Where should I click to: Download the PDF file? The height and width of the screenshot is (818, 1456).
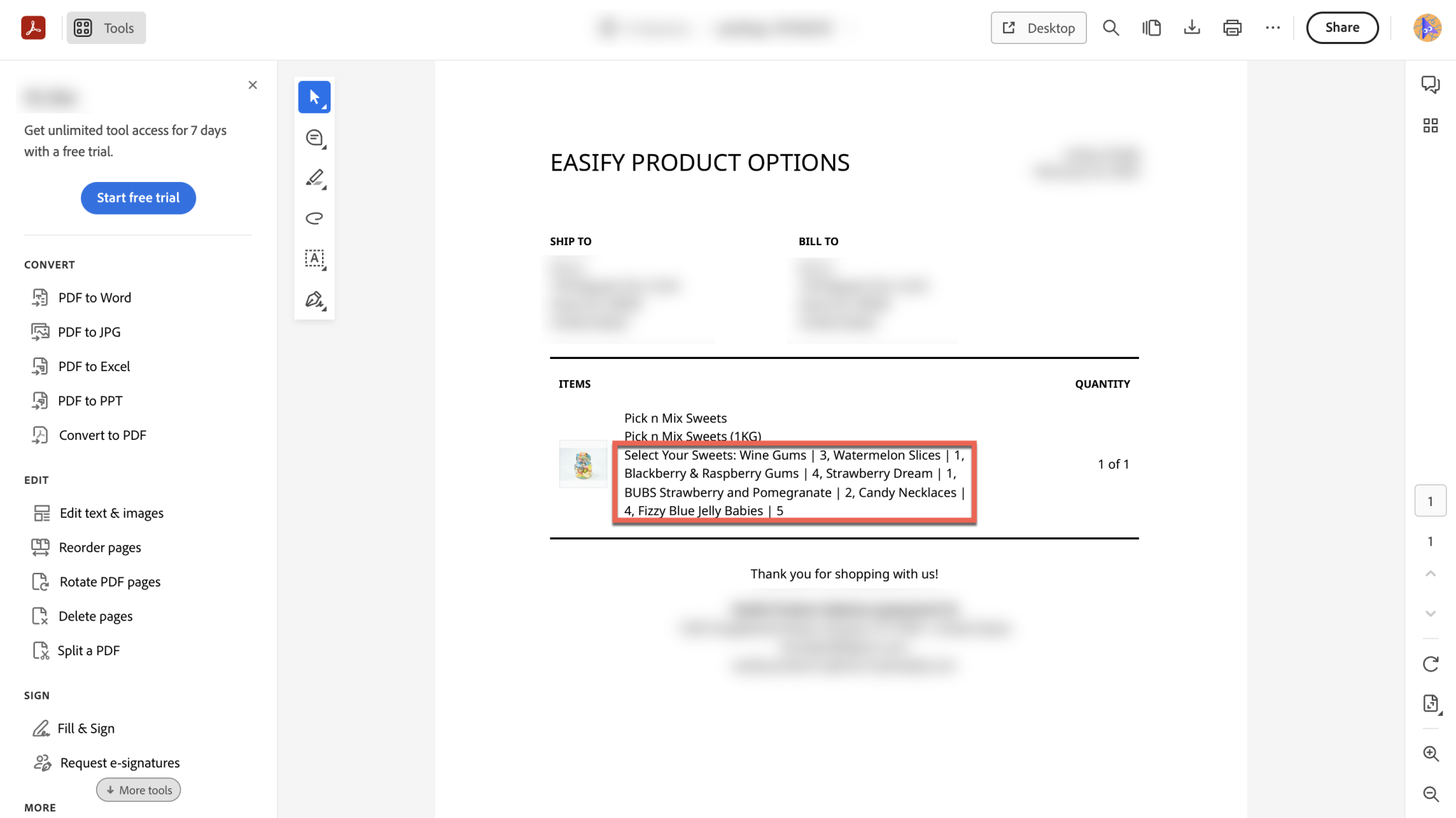[1192, 28]
